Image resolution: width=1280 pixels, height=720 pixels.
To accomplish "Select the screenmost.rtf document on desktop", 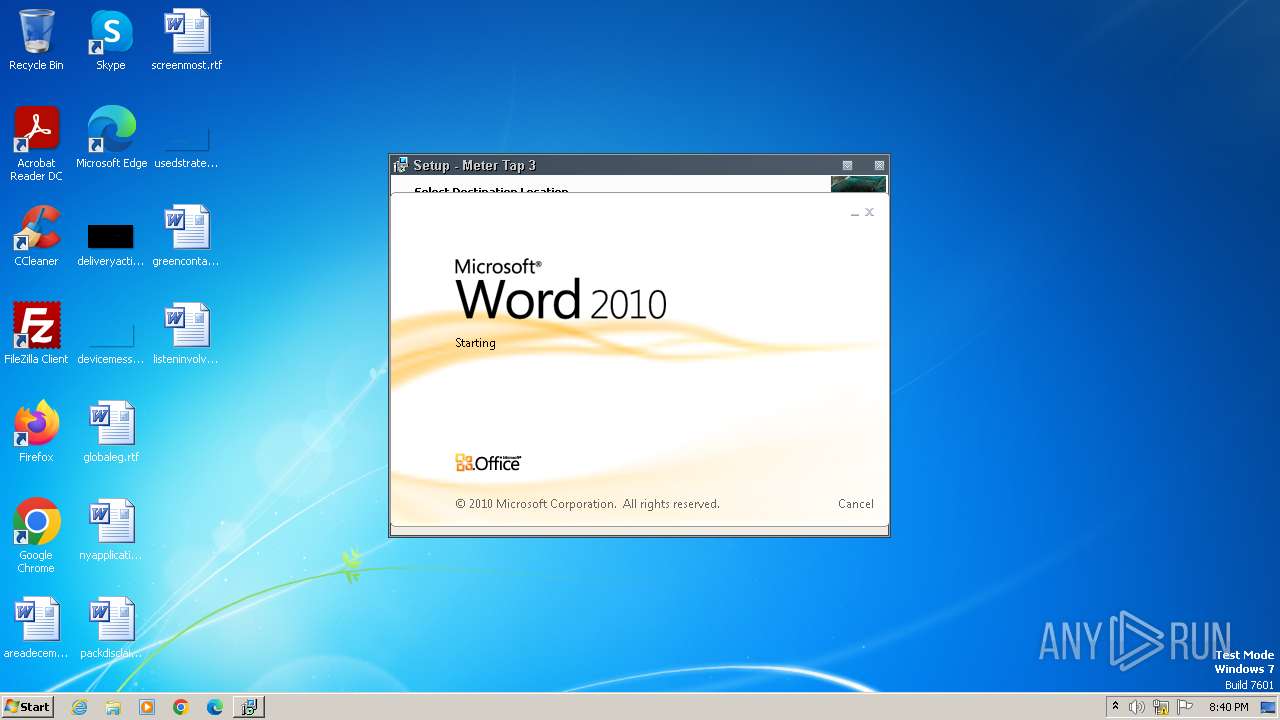I will coord(187,40).
